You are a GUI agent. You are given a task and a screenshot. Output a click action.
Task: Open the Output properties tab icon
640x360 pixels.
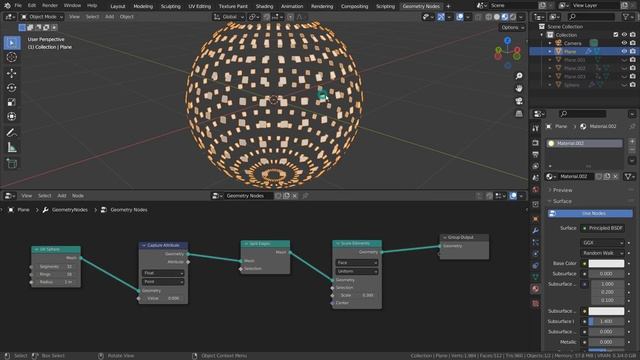click(x=535, y=154)
